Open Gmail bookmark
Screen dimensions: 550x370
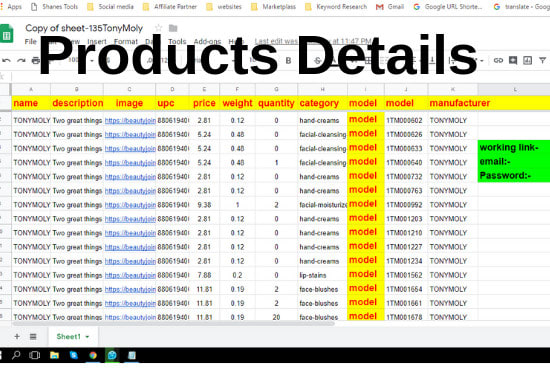coord(390,7)
